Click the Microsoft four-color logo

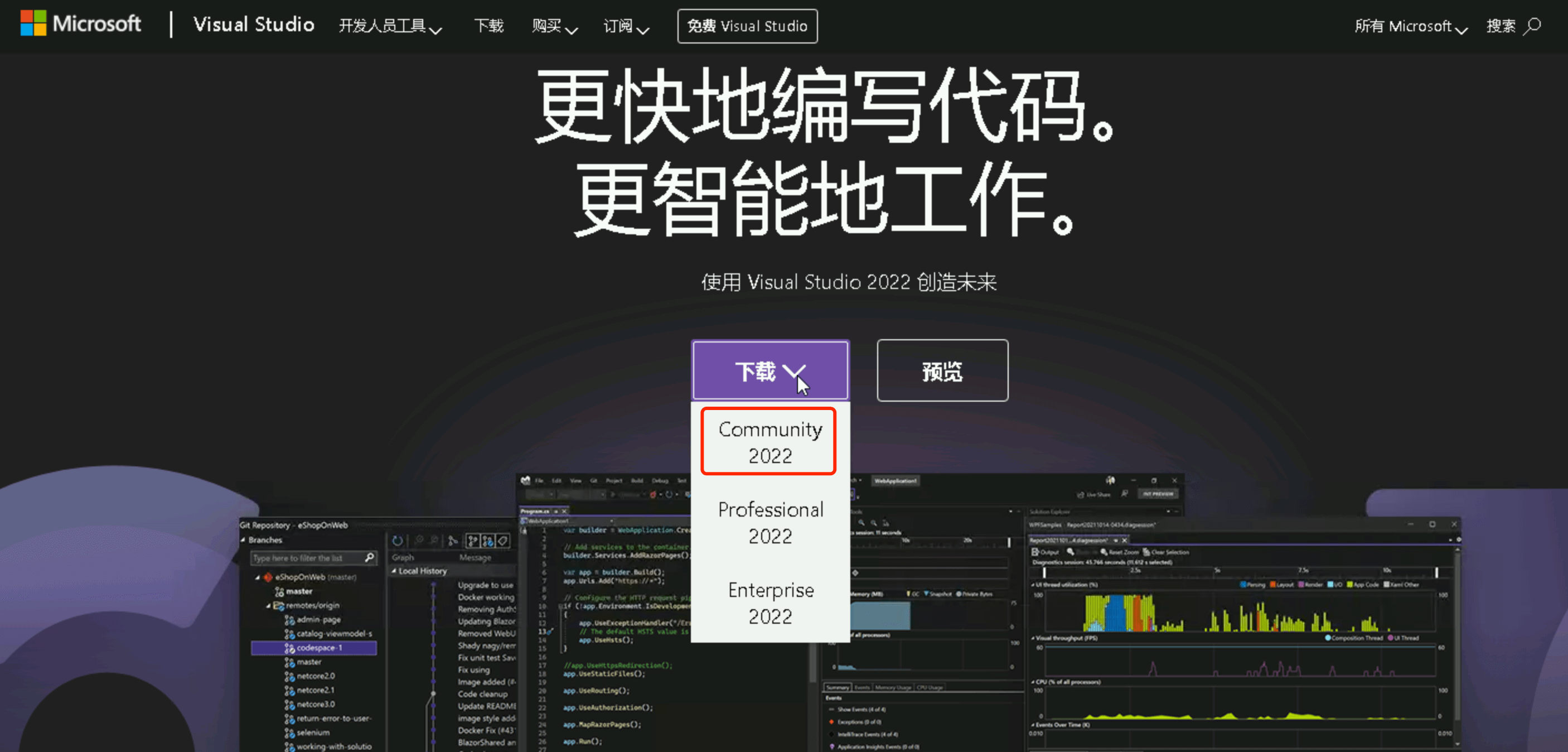coord(33,23)
